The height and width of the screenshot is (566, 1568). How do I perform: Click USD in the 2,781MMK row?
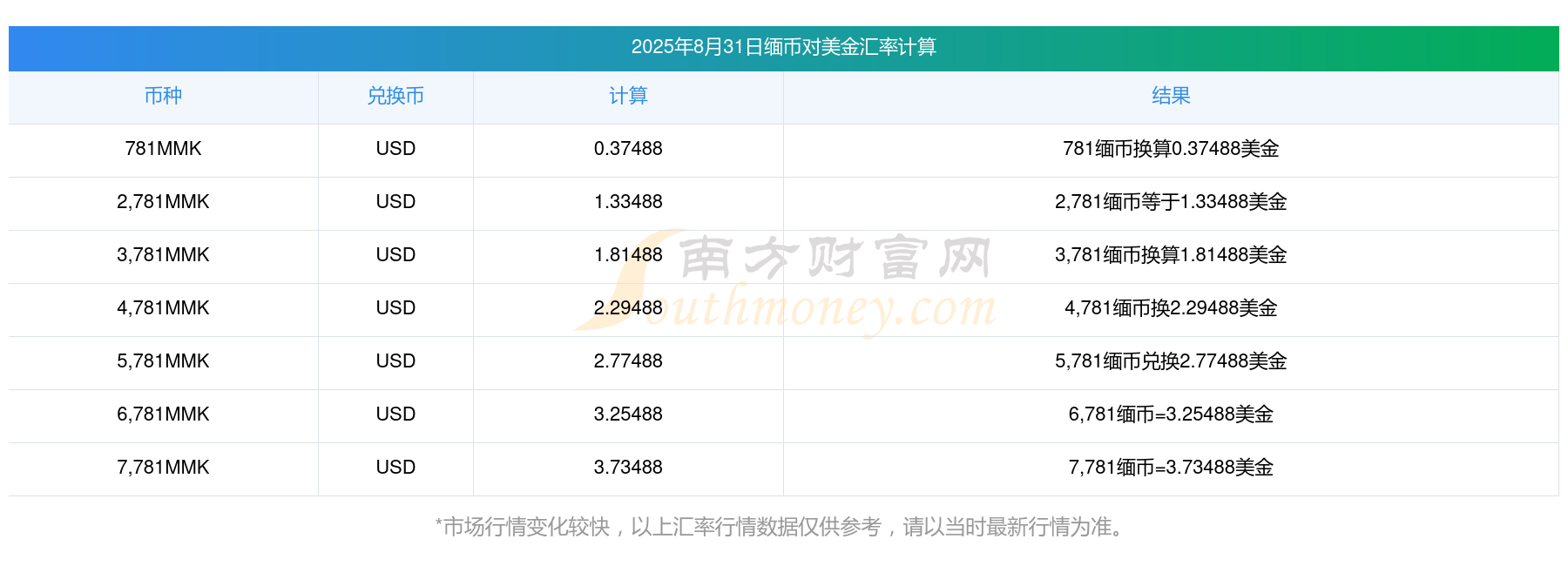click(x=395, y=202)
